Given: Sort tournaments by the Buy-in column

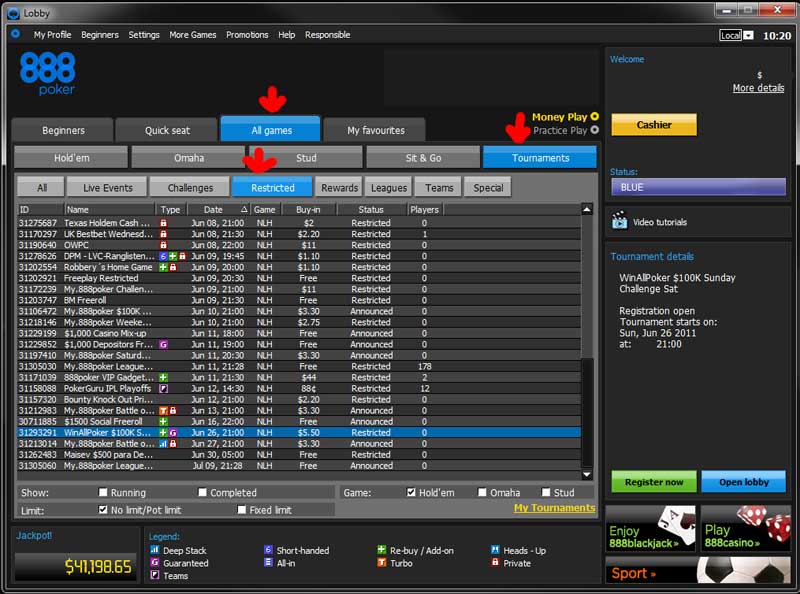Looking at the screenshot, I should coord(308,209).
